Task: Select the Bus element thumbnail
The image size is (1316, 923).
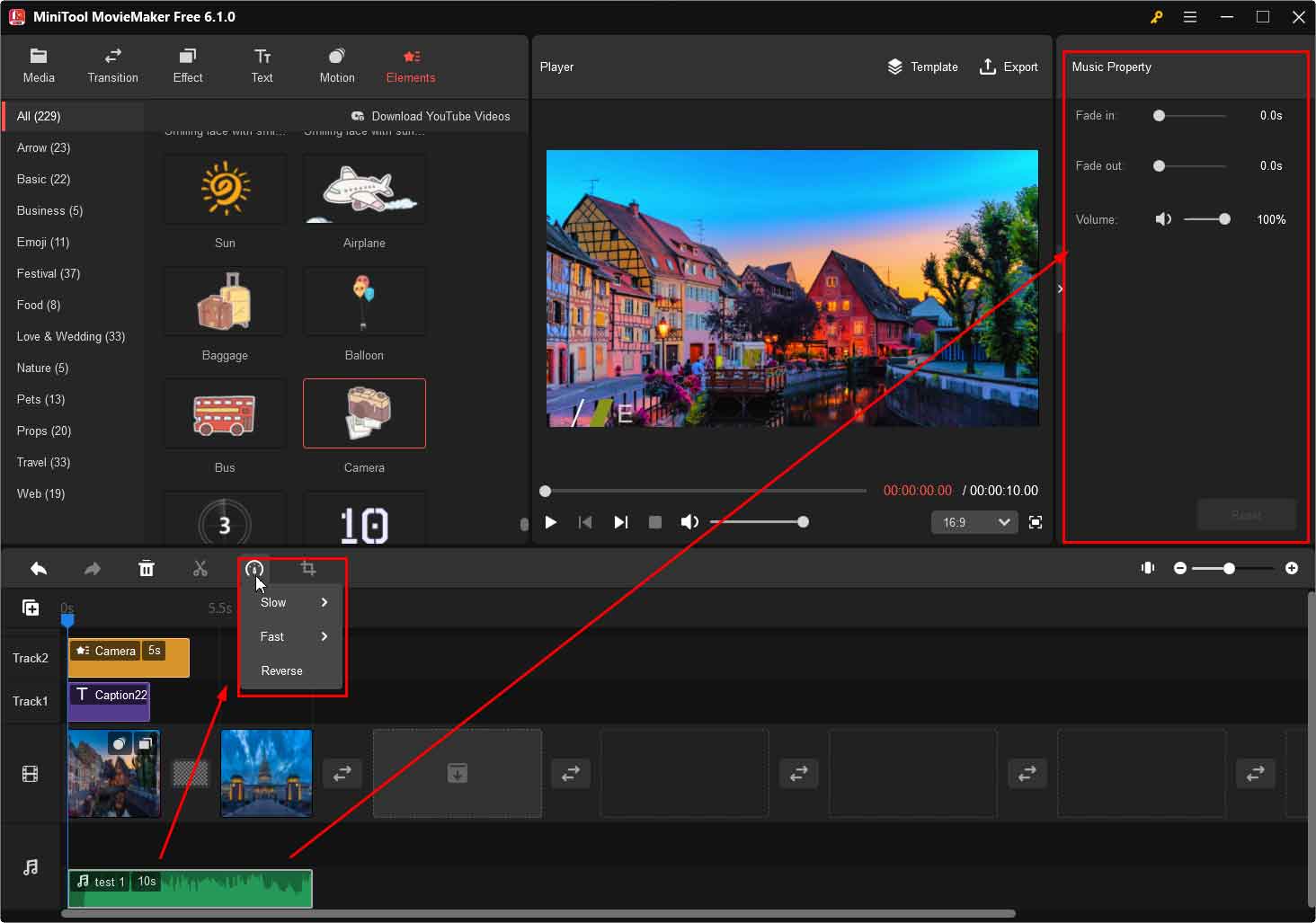Action: [x=225, y=413]
